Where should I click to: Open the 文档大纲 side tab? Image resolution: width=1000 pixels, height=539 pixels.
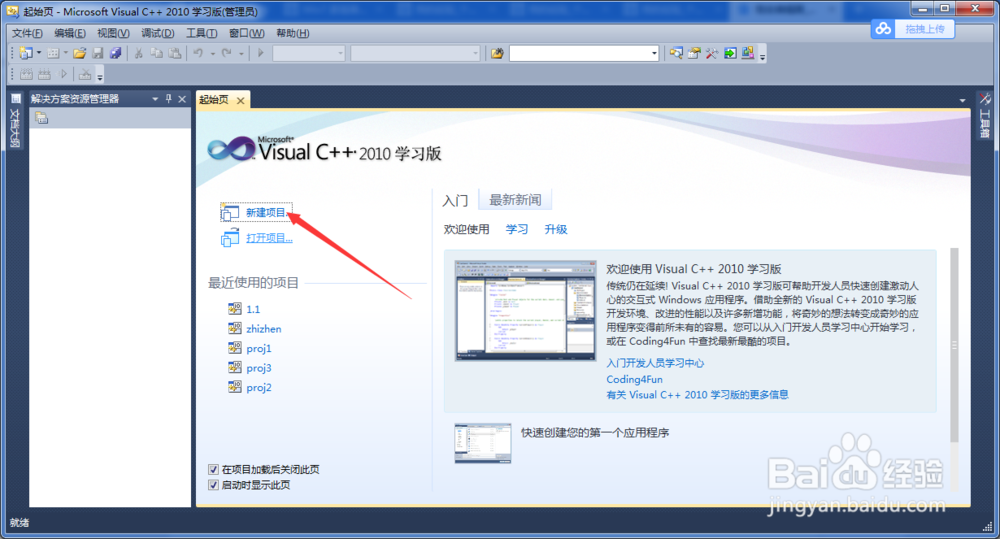click(15, 121)
